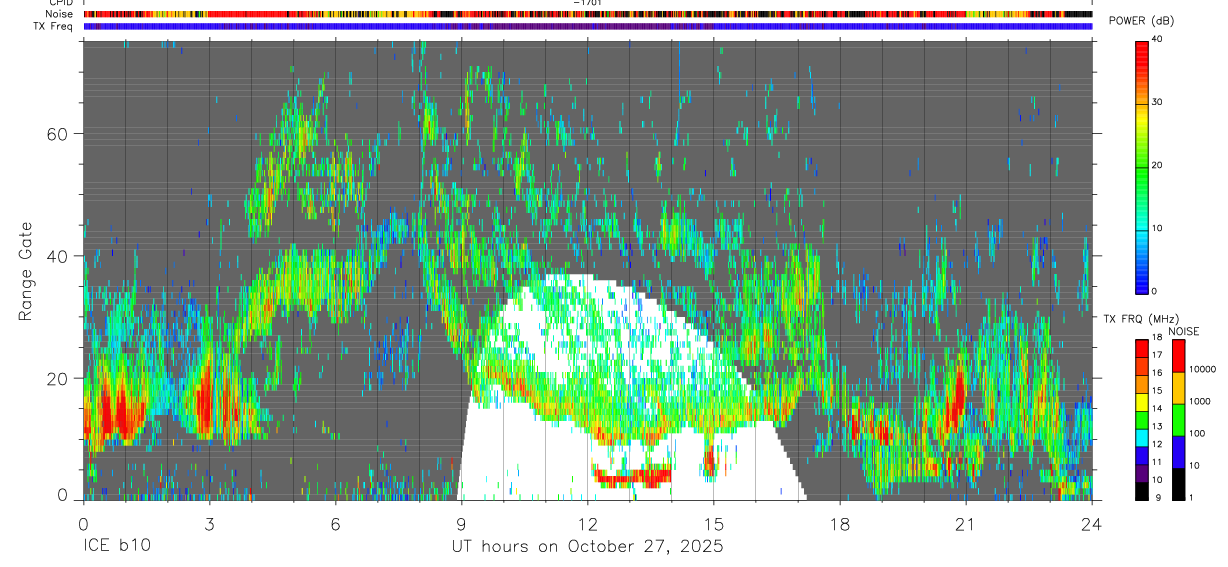Screen dimensions: 1228x567
Task: Click the orange swatch in NOISE legend
Action: [x=1178, y=388]
